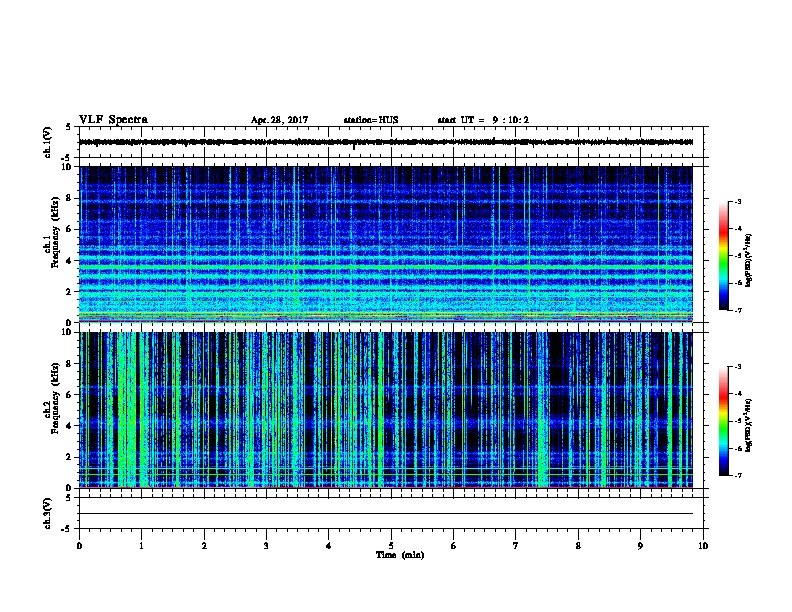Click the "1" tick on time axis
The height and width of the screenshot is (612, 792).
point(141,545)
